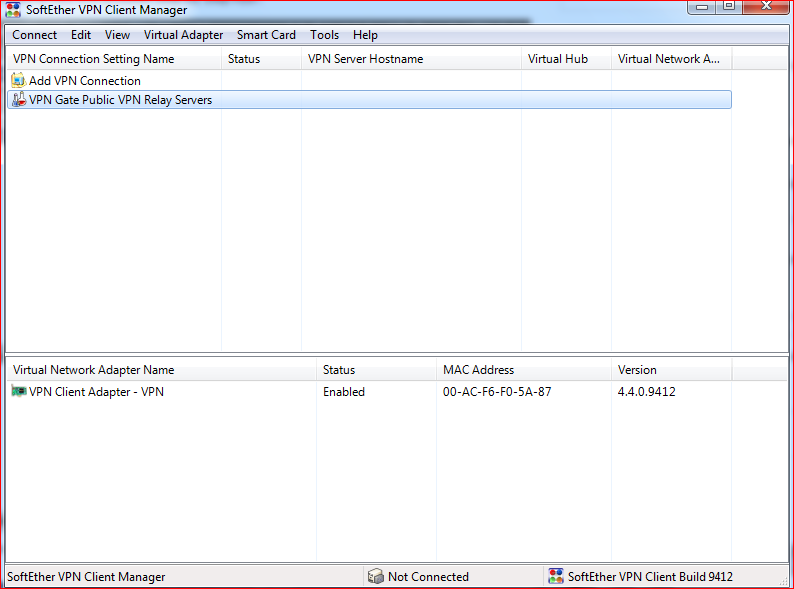The height and width of the screenshot is (589, 794).
Task: Sort by Version column header
Action: point(671,370)
